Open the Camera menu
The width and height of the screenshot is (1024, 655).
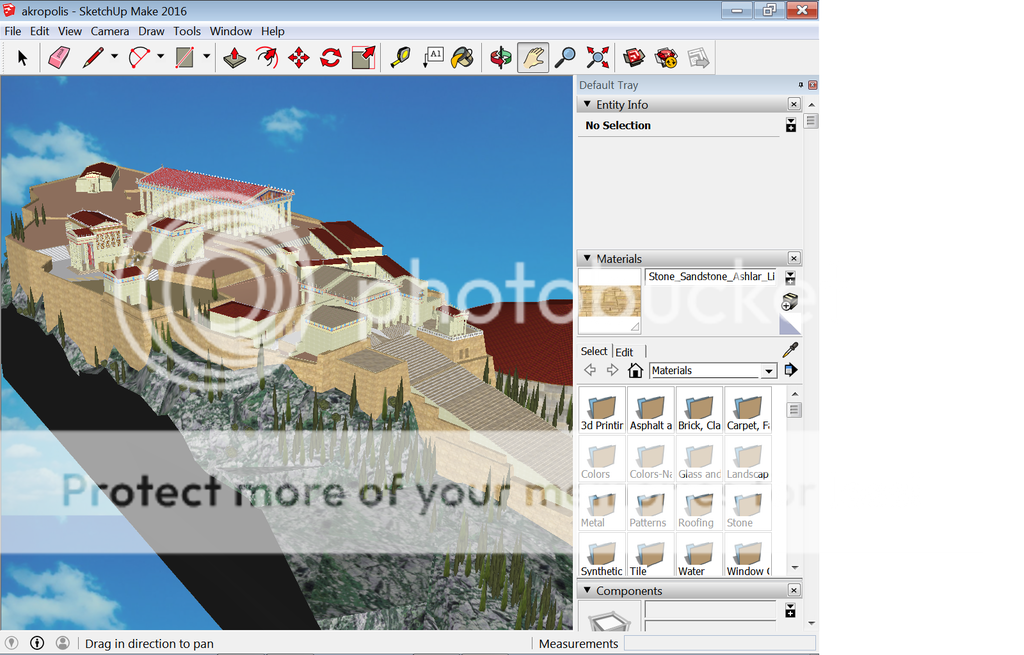[110, 31]
